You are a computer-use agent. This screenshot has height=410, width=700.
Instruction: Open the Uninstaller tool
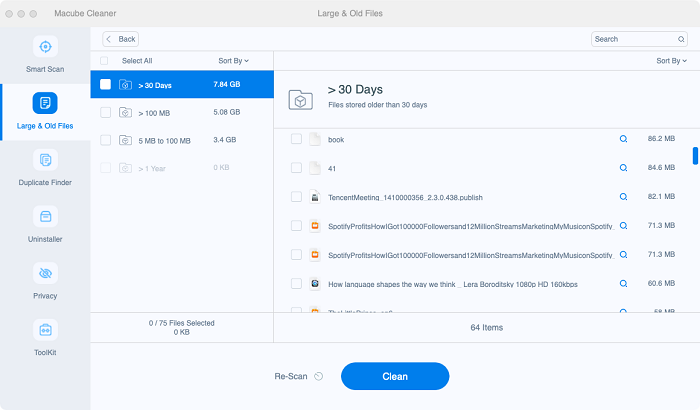45,225
